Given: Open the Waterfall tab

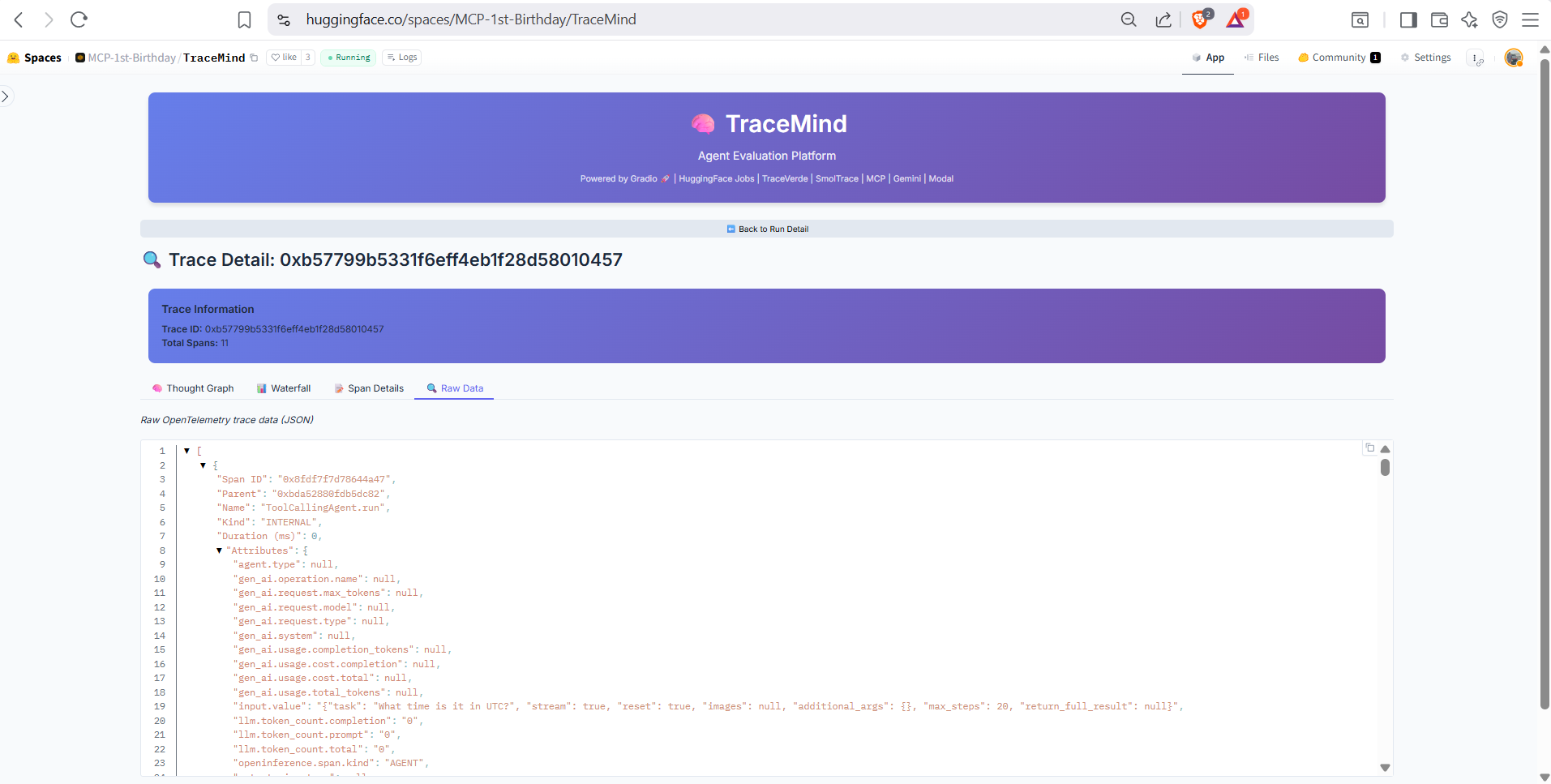Looking at the screenshot, I should (284, 388).
